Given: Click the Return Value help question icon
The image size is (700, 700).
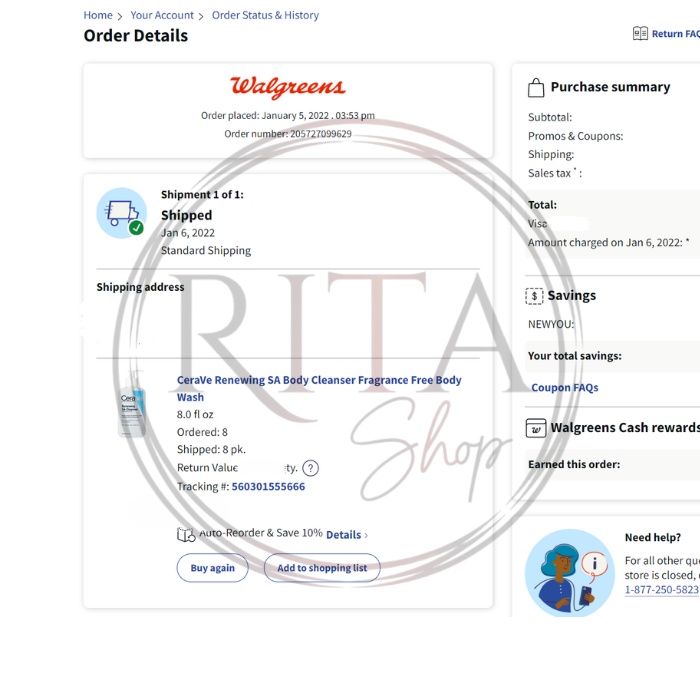Looking at the screenshot, I should pyautogui.click(x=310, y=468).
